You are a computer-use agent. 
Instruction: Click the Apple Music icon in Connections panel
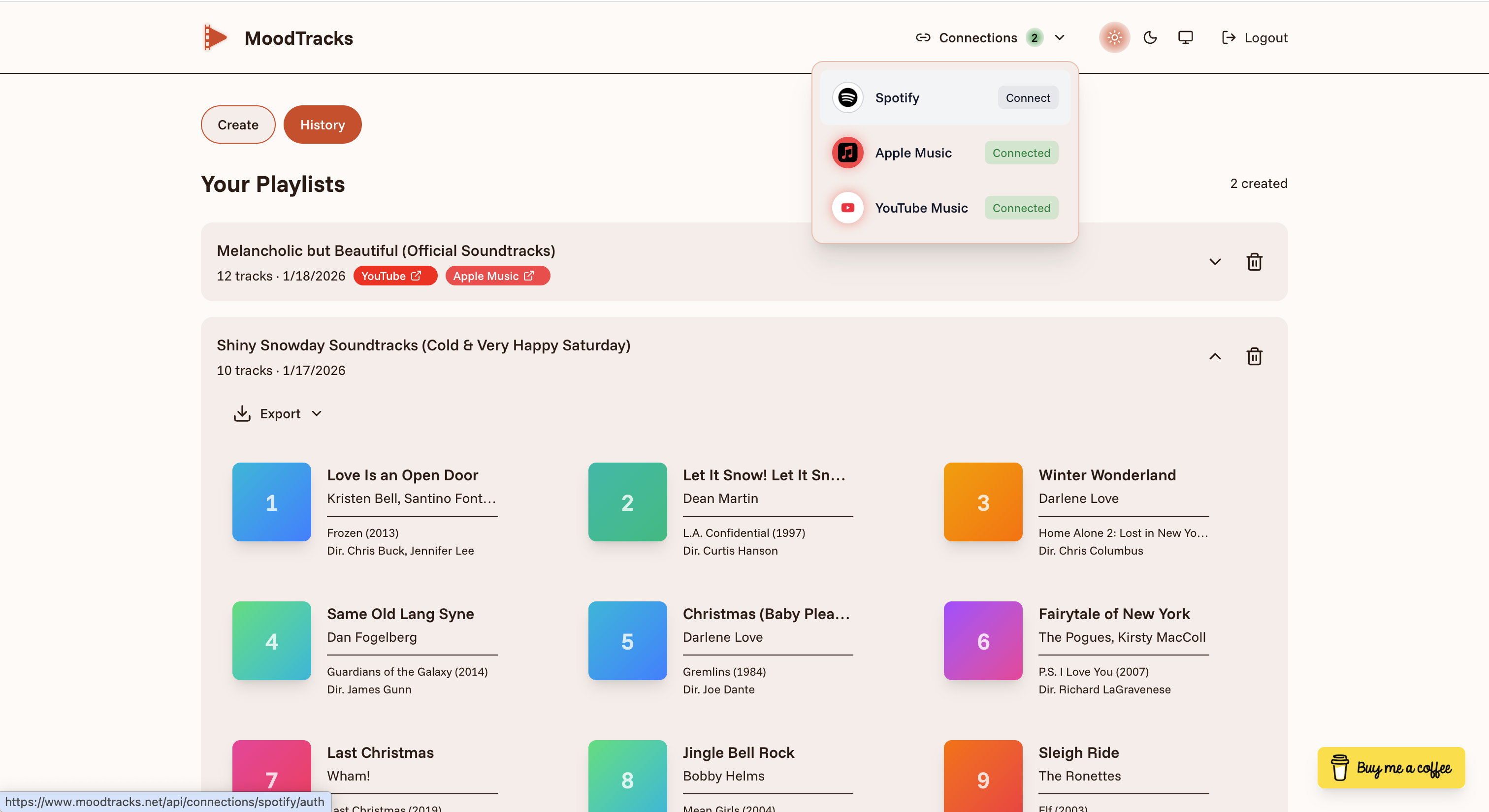click(x=847, y=153)
